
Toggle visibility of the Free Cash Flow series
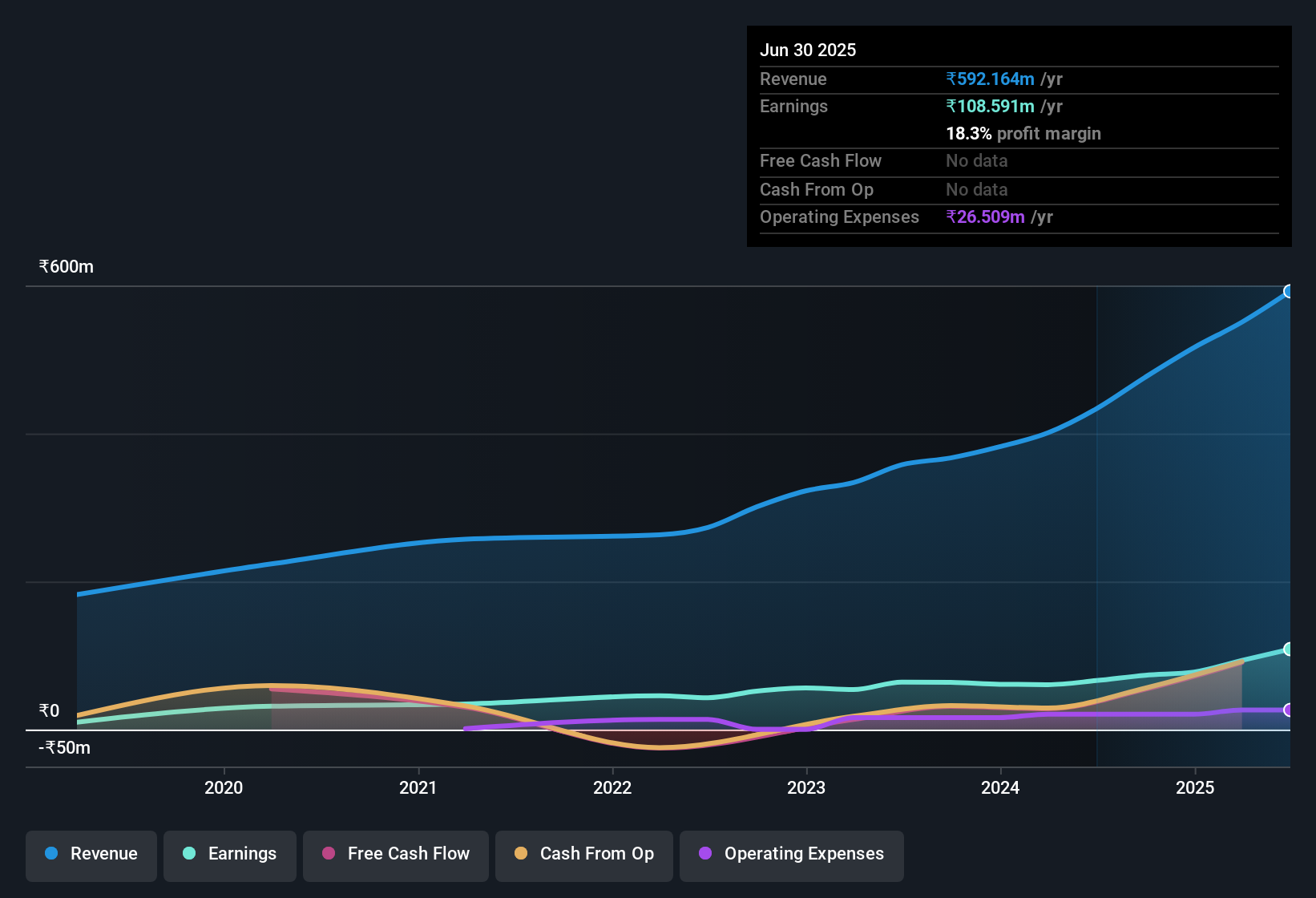[395, 854]
